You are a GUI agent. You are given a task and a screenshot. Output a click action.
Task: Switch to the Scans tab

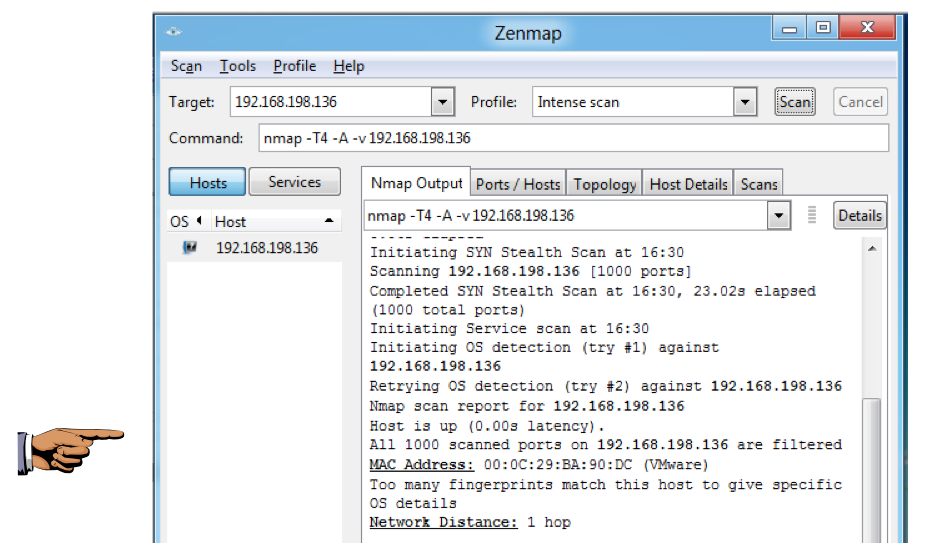759,185
